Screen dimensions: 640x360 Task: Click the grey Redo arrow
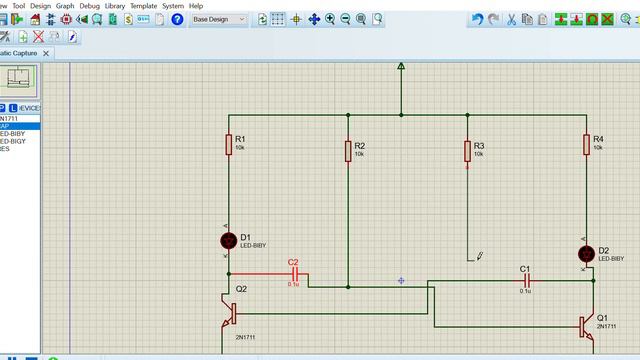(x=494, y=19)
